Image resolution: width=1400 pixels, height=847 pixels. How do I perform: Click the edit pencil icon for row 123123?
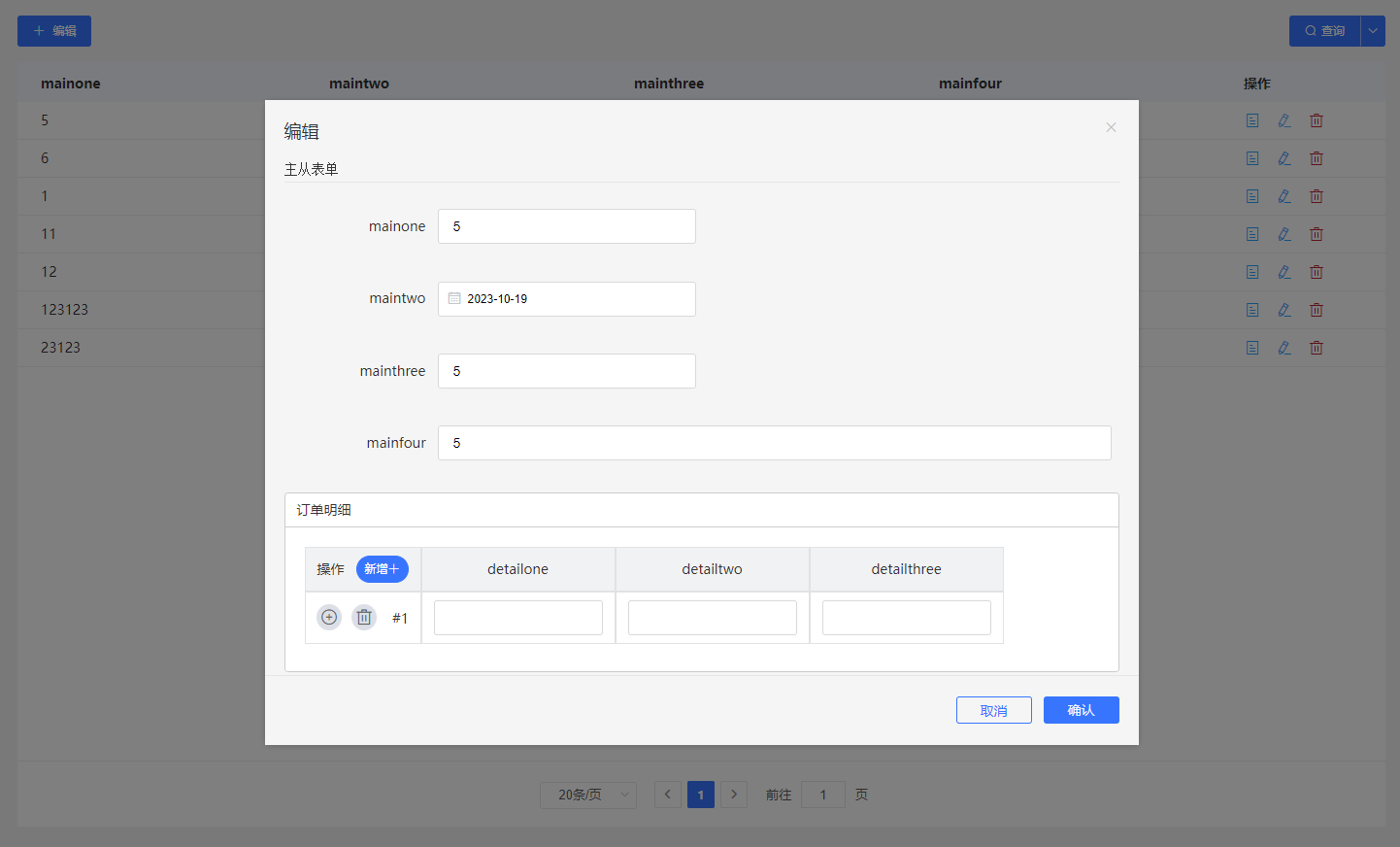[1284, 310]
